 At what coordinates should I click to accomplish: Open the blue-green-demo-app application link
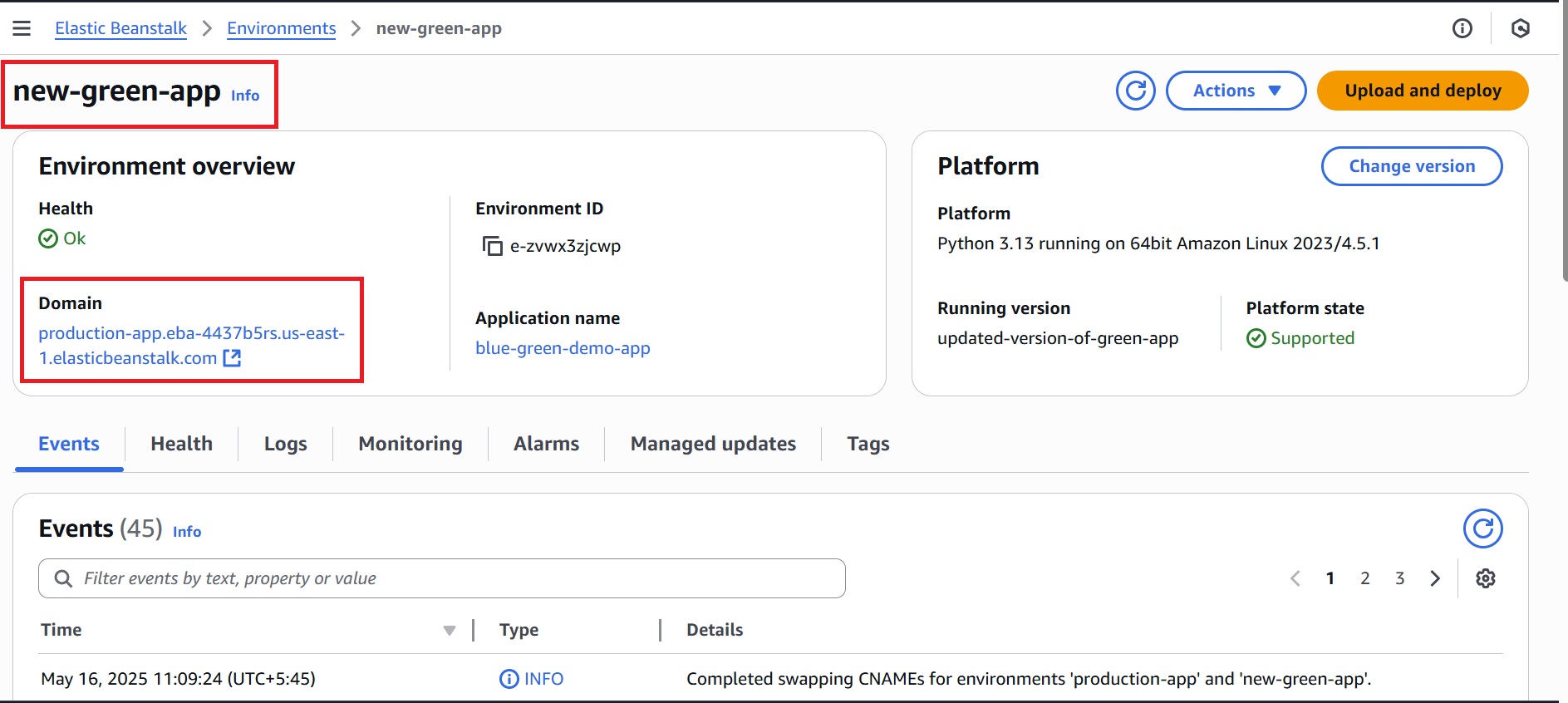point(563,348)
